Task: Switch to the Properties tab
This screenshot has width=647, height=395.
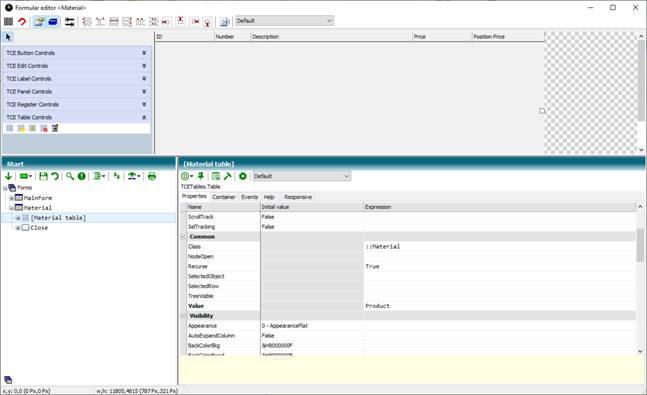Action: (x=194, y=196)
